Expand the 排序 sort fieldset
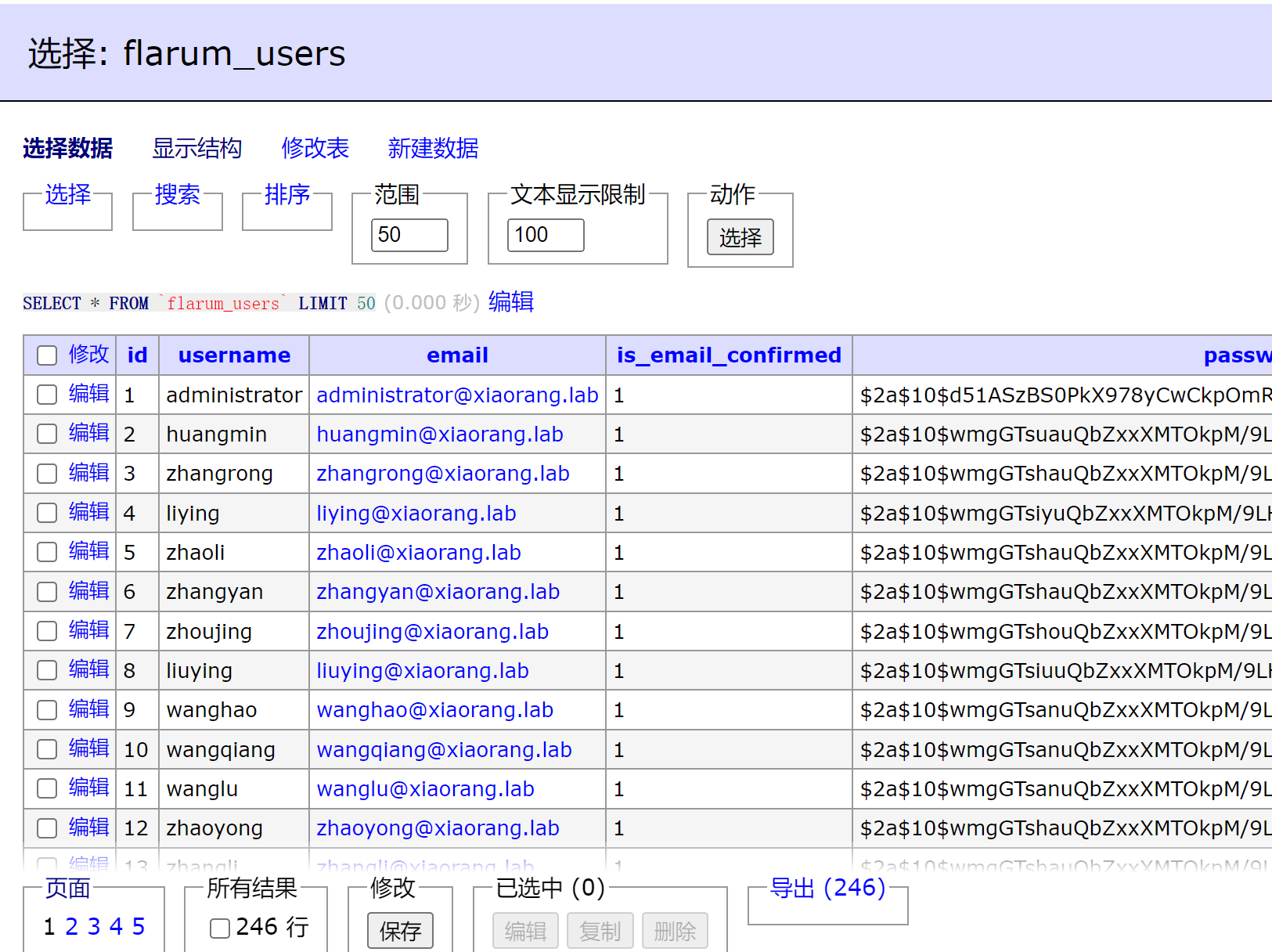The height and width of the screenshot is (952, 1272). (286, 194)
